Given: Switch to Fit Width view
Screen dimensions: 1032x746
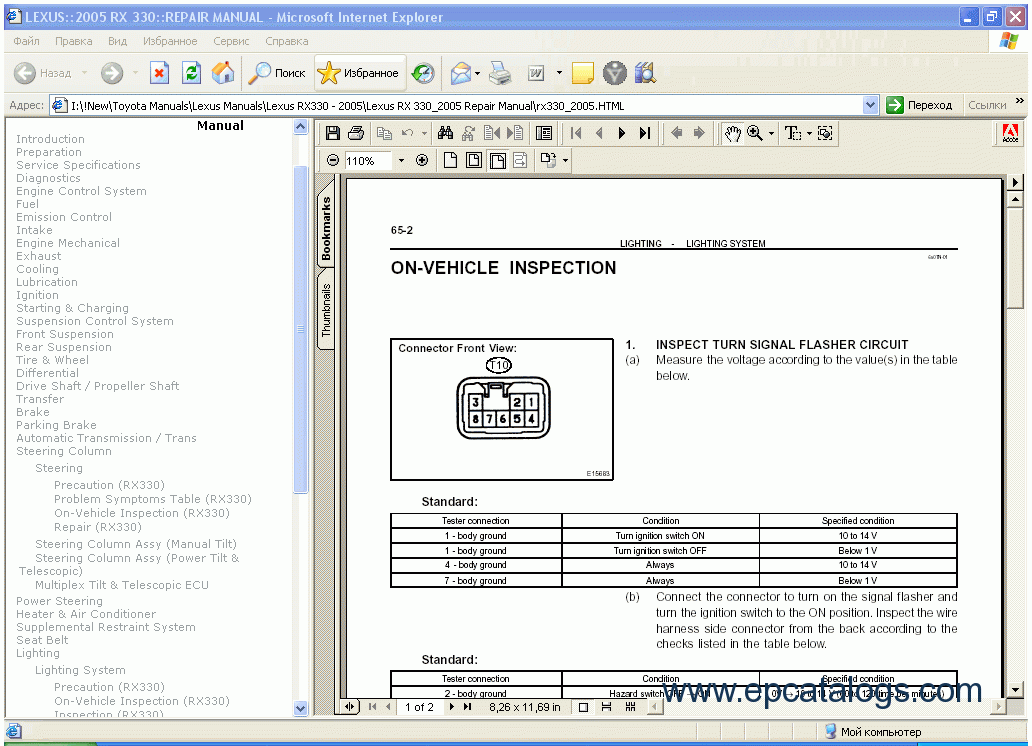Looking at the screenshot, I should [498, 160].
